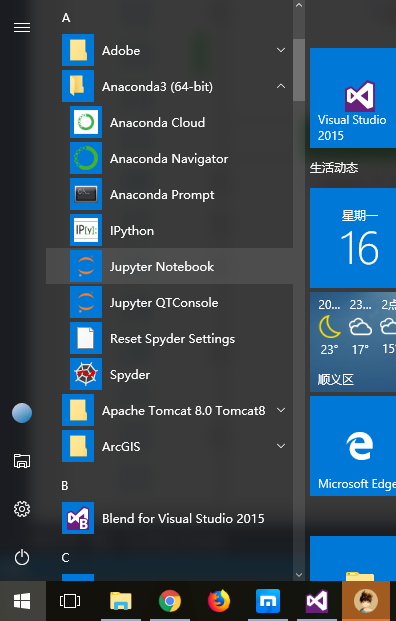
Task: Launch Anaconda Cloud via its icon
Action: pyautogui.click(x=86, y=122)
